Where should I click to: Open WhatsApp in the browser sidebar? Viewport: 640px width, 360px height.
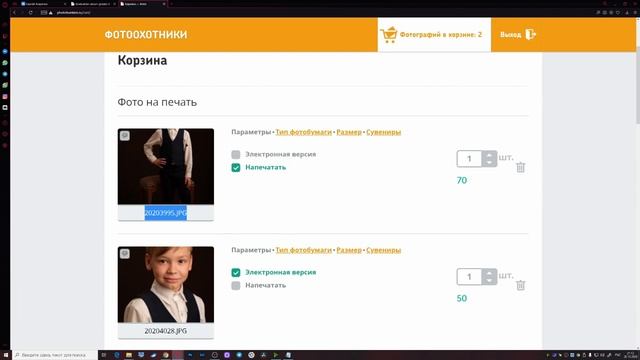[5, 63]
